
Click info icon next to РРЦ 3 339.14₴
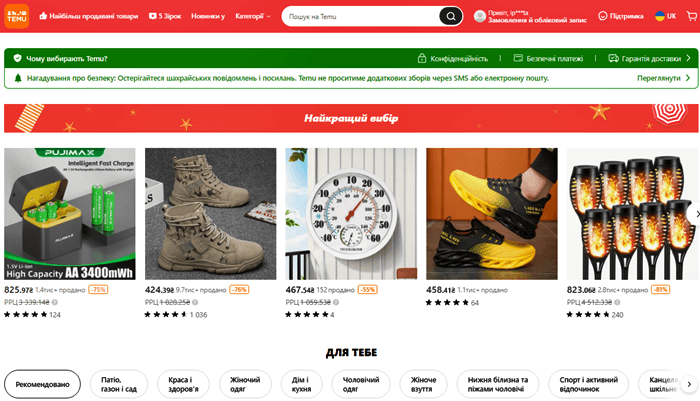coord(54,302)
